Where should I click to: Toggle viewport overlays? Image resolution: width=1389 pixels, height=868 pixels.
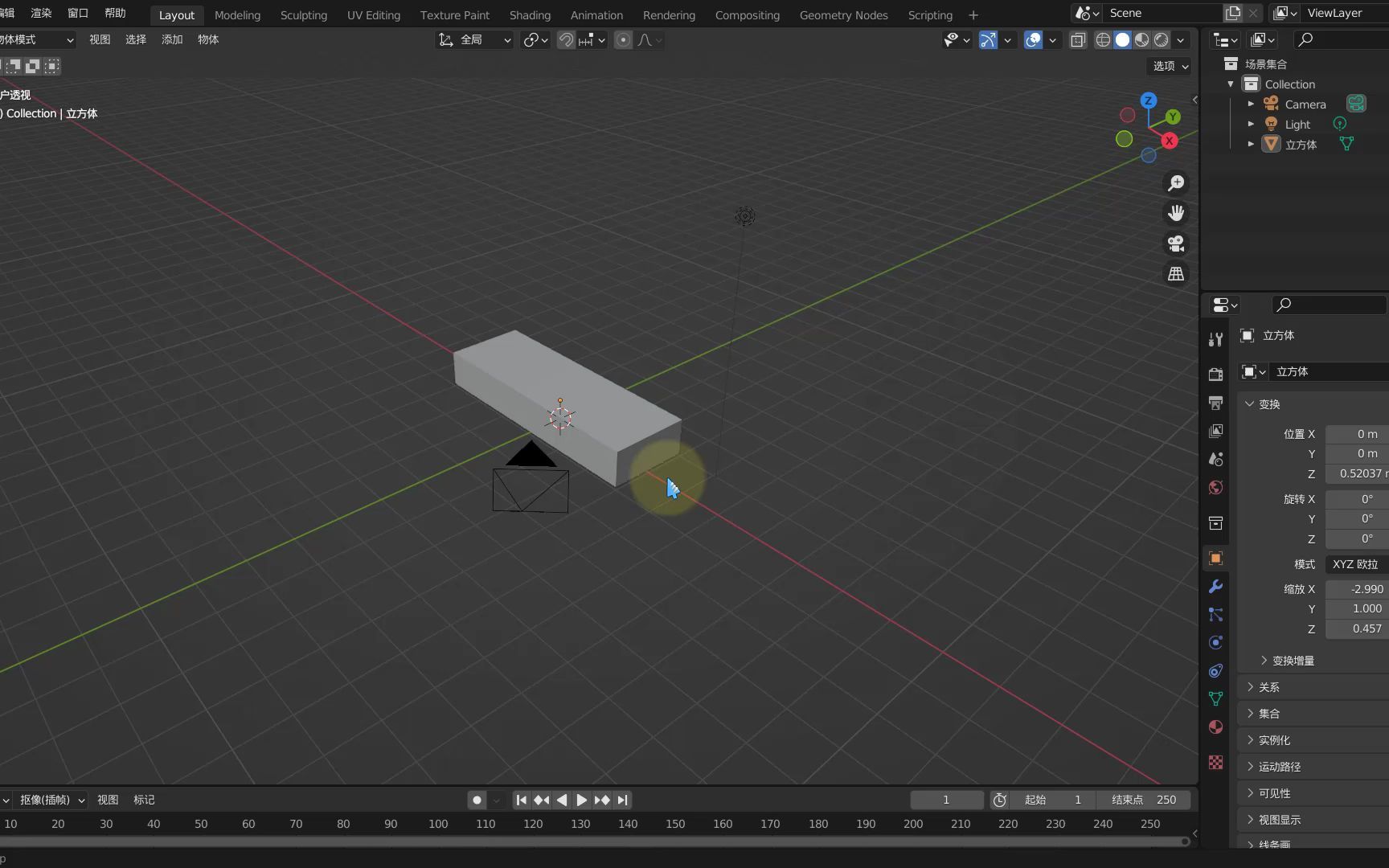click(1034, 39)
